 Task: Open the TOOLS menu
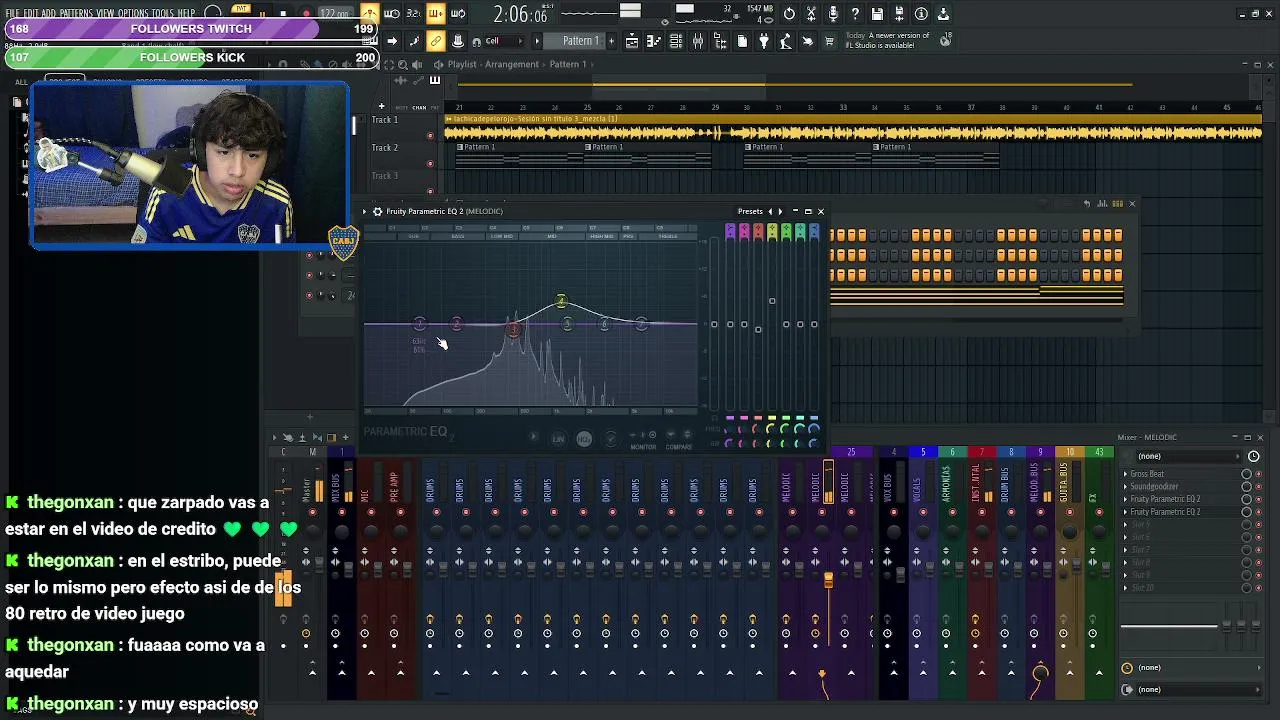click(x=163, y=14)
